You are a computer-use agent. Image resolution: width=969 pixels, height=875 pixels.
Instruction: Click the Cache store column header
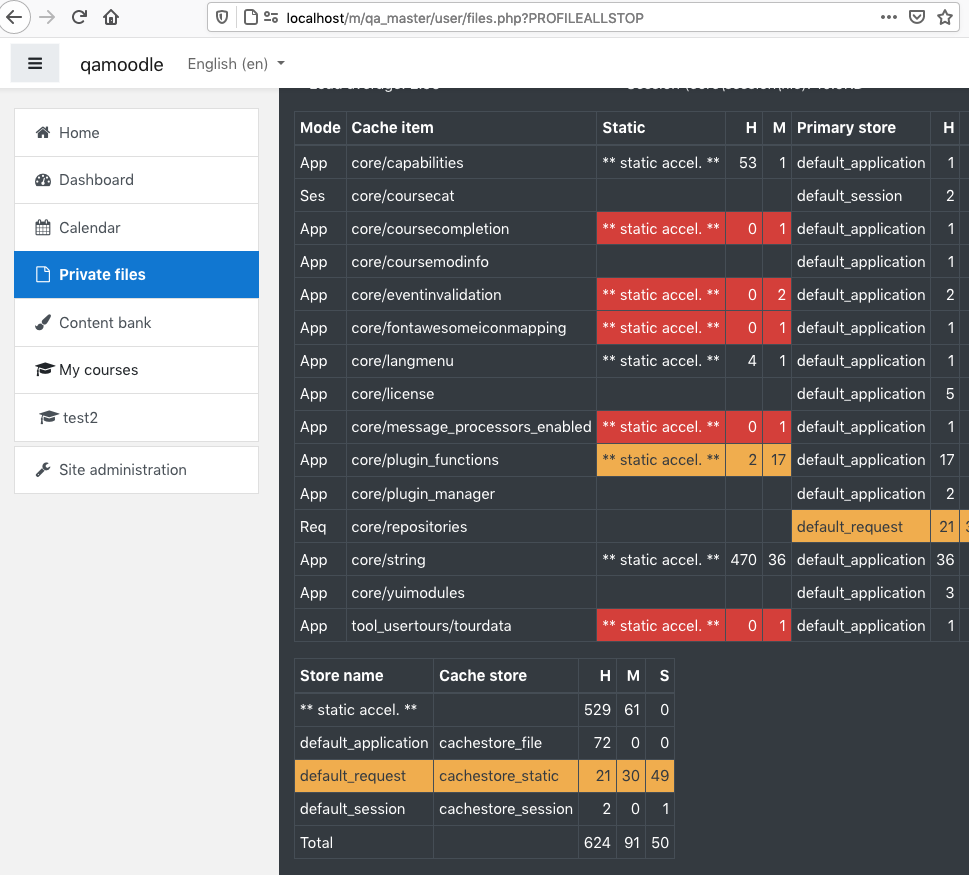point(506,676)
